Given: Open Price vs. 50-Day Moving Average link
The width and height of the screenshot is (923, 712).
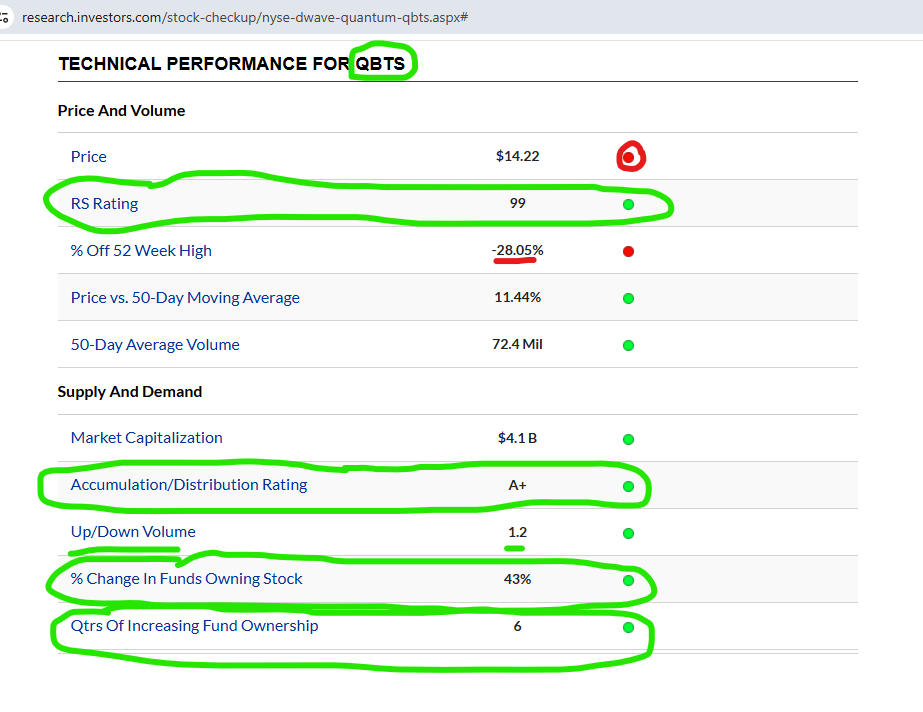Looking at the screenshot, I should tap(185, 298).
